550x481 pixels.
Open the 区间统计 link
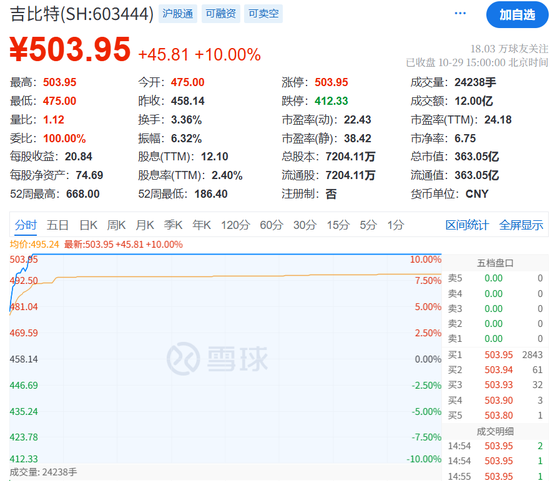(x=467, y=225)
